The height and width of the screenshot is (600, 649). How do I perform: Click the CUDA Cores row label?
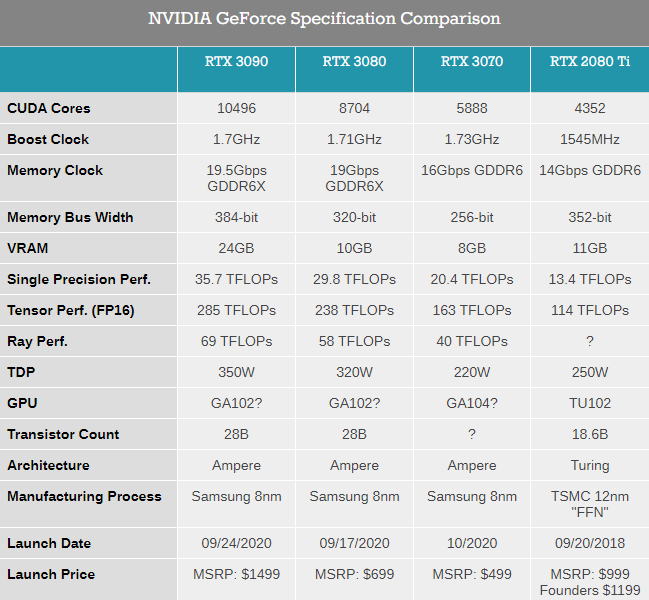pos(49,108)
